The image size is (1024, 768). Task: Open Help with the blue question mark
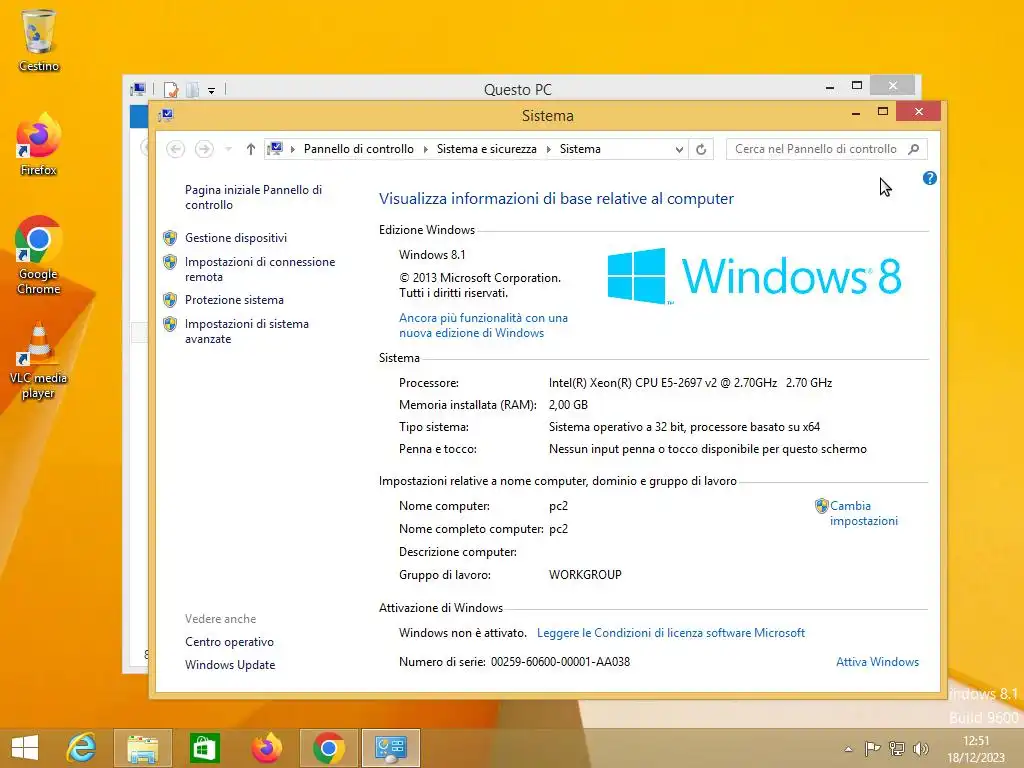(929, 178)
